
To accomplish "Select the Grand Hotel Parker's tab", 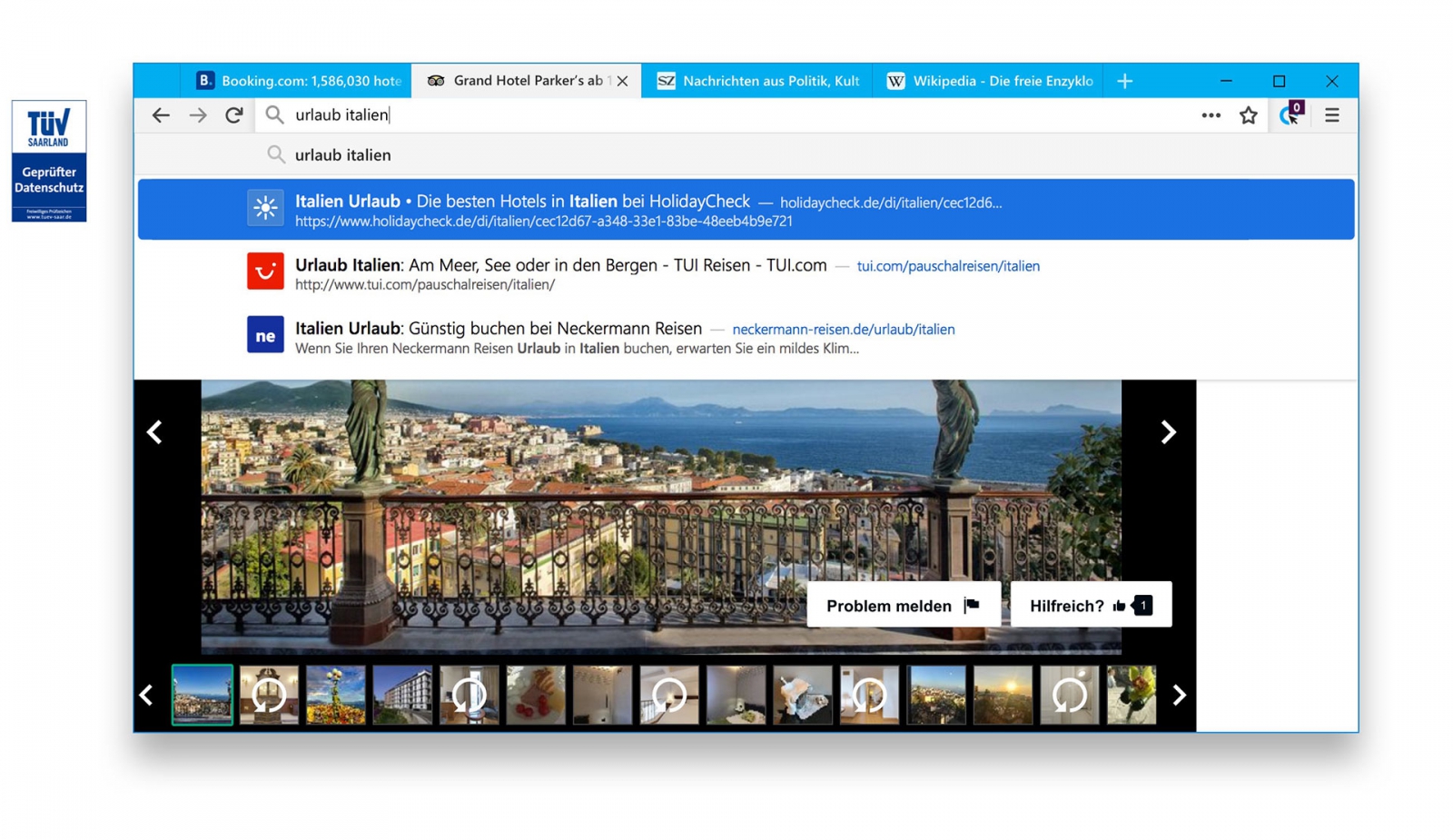I will [x=527, y=81].
